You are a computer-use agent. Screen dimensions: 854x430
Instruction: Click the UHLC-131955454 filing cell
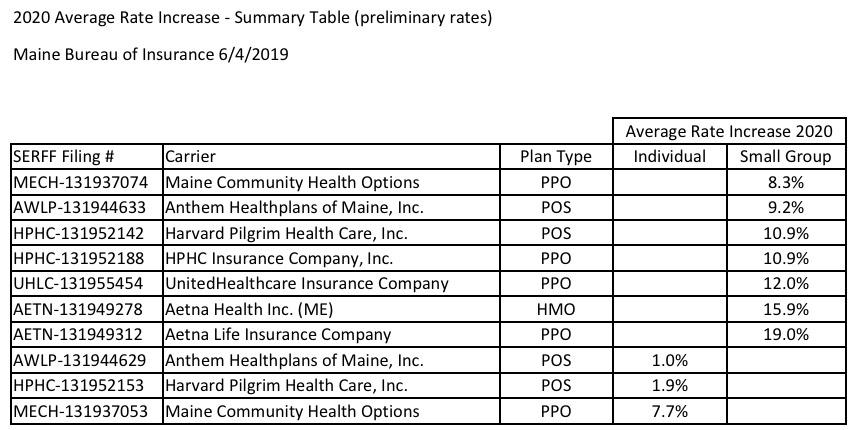click(x=78, y=284)
